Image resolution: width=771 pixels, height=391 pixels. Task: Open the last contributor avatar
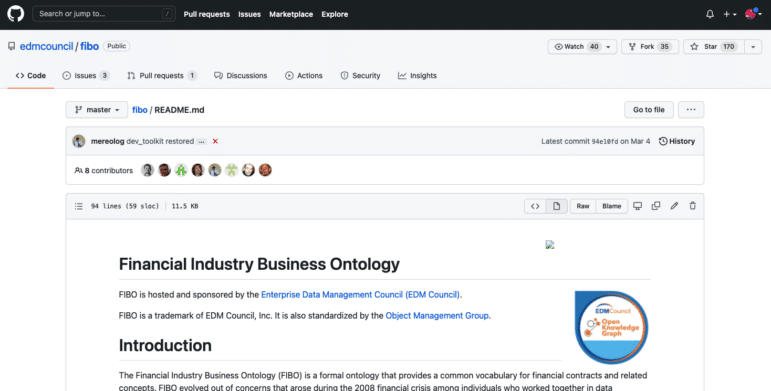[265, 170]
